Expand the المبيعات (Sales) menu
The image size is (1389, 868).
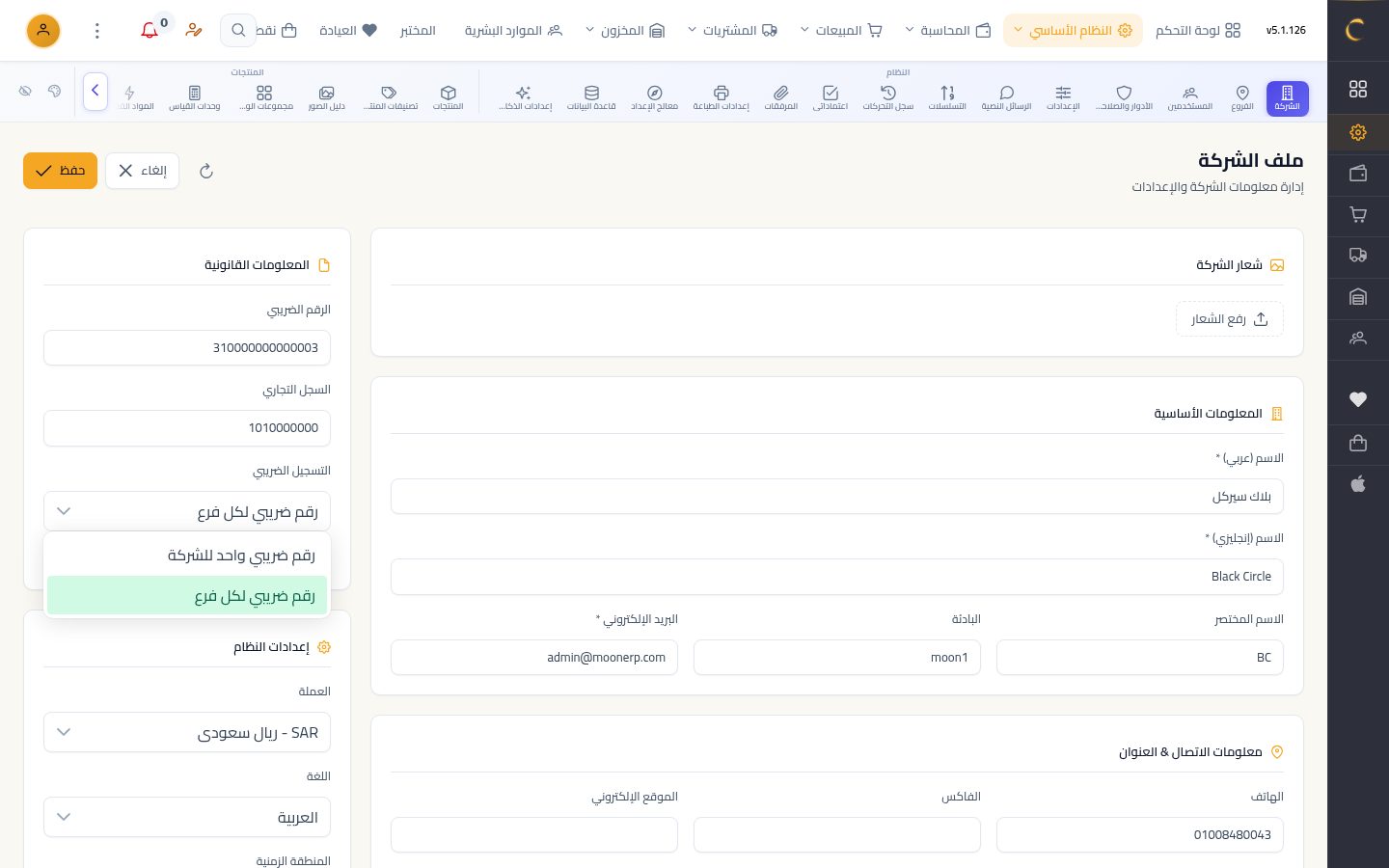841,31
